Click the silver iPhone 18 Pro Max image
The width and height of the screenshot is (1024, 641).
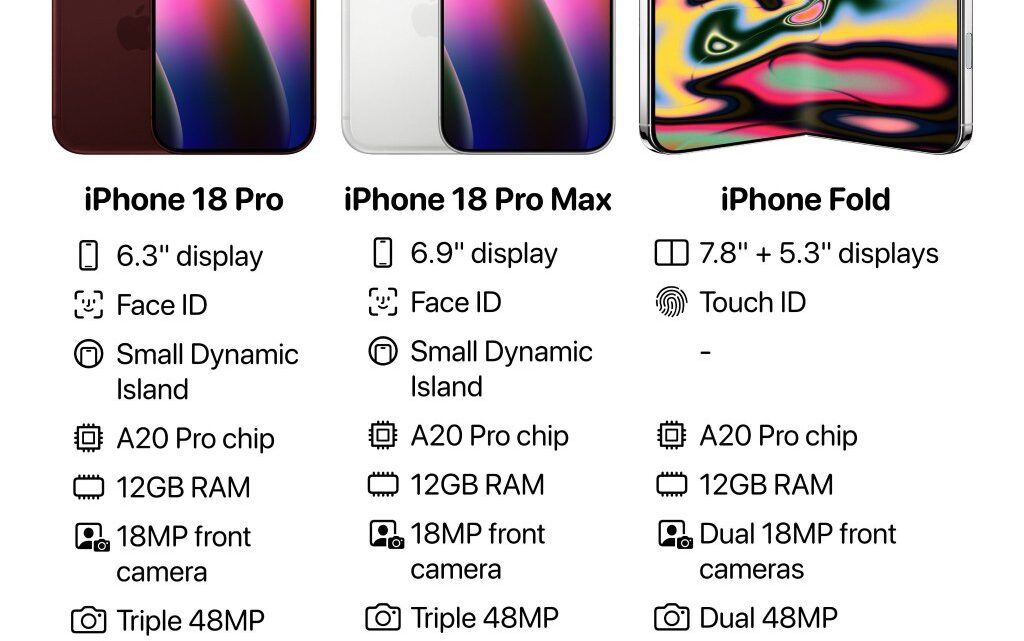click(x=477, y=76)
